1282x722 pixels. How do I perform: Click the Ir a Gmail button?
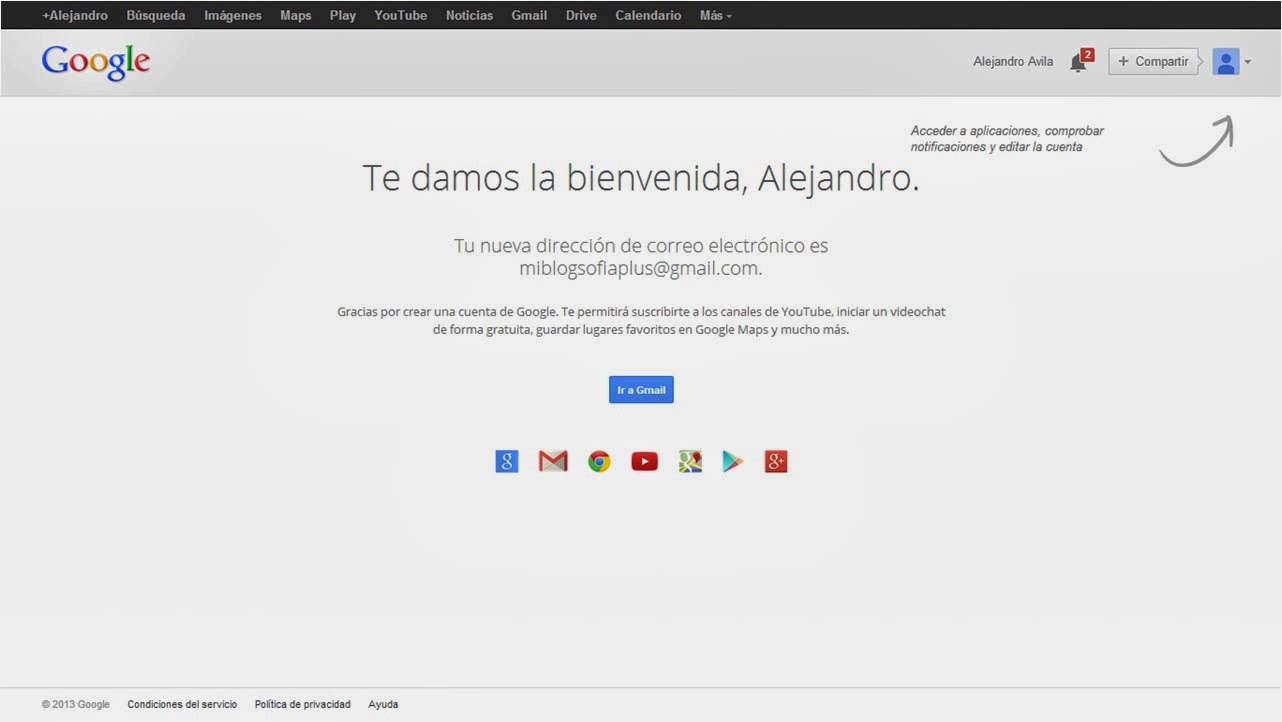pyautogui.click(x=641, y=390)
